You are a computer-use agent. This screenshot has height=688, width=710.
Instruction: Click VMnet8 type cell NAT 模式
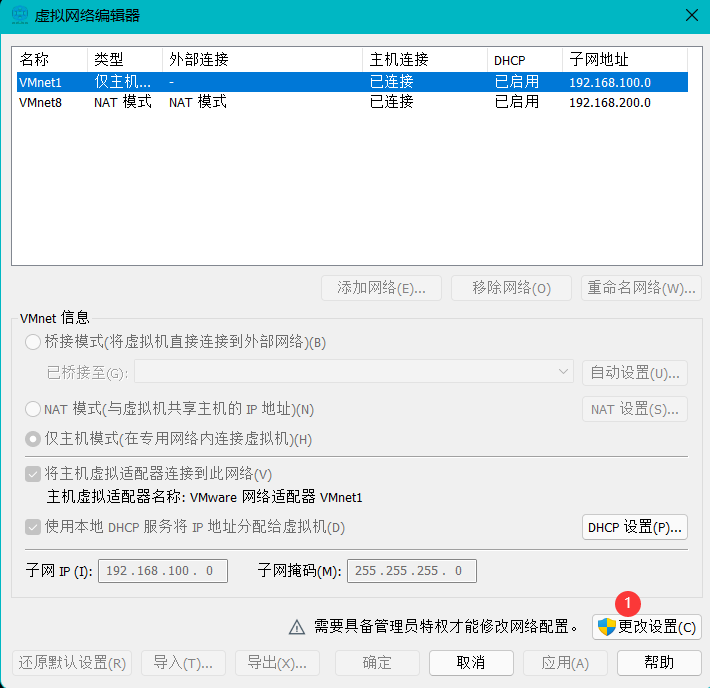pyautogui.click(x=123, y=102)
